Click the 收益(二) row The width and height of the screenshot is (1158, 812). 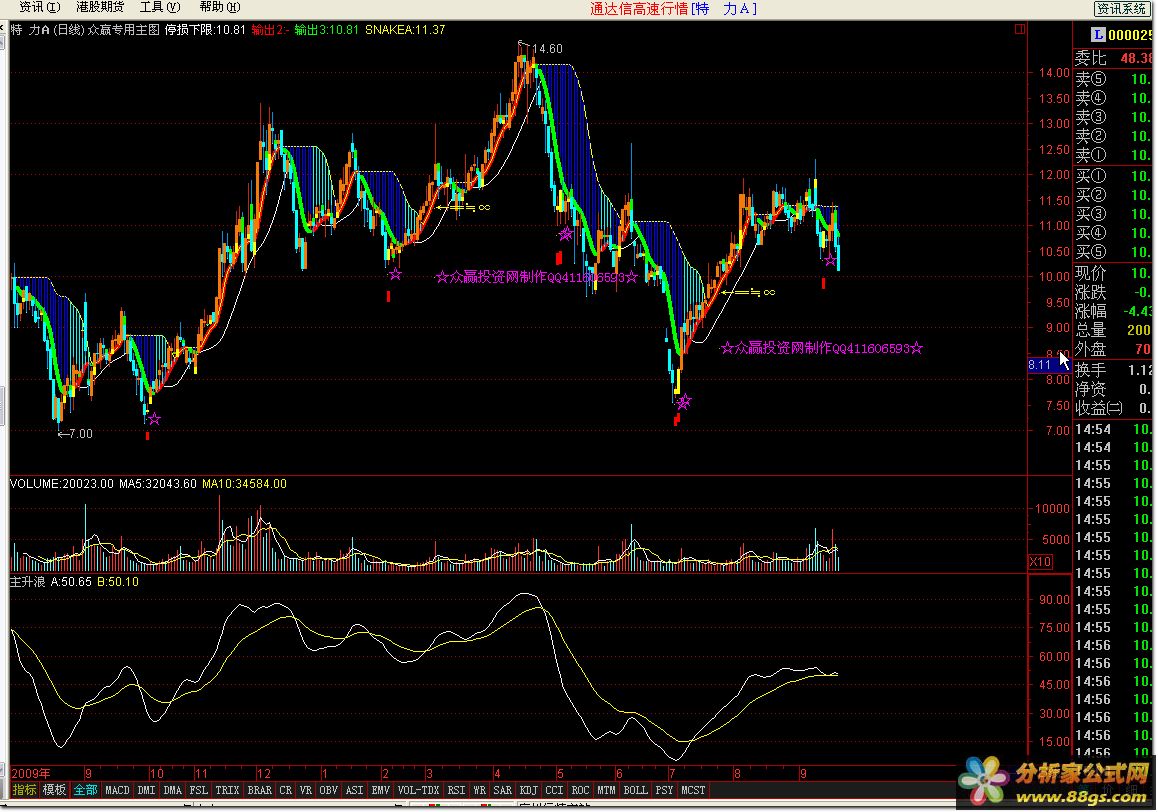pos(1114,408)
